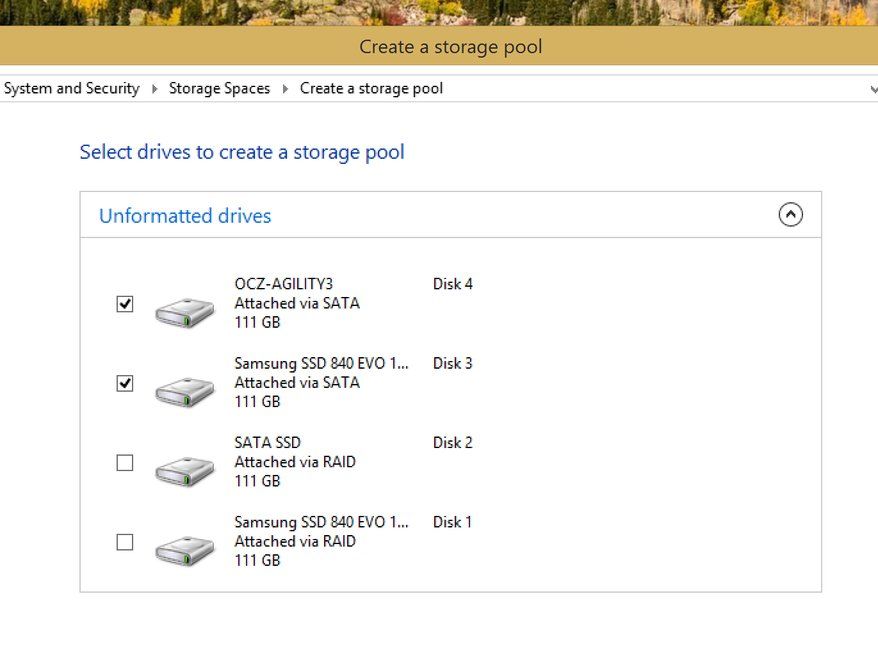Screen dimensions: 878x658
Task: Open the address bar history dropdown arrow
Action: pyautogui.click(x=873, y=89)
